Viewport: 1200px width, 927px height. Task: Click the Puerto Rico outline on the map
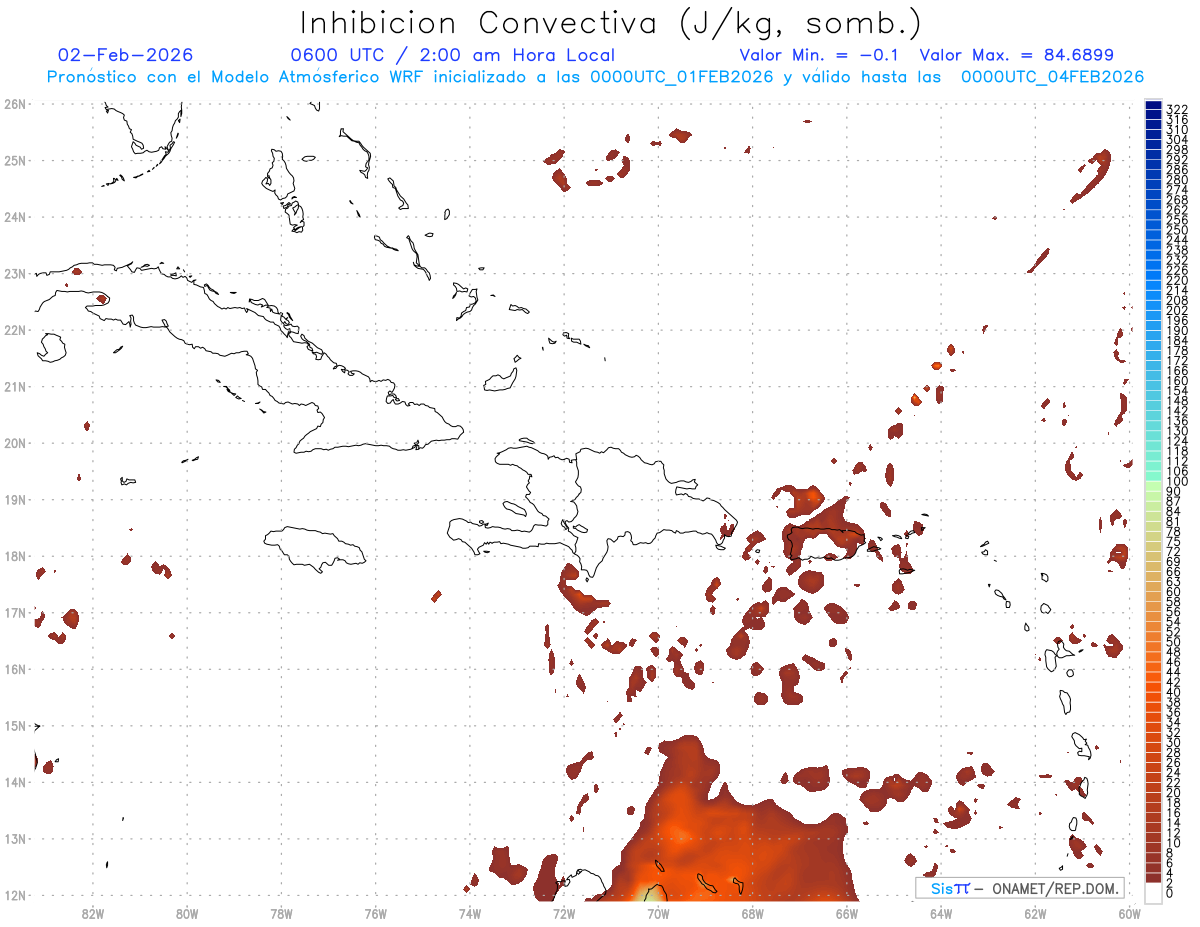coord(825,544)
